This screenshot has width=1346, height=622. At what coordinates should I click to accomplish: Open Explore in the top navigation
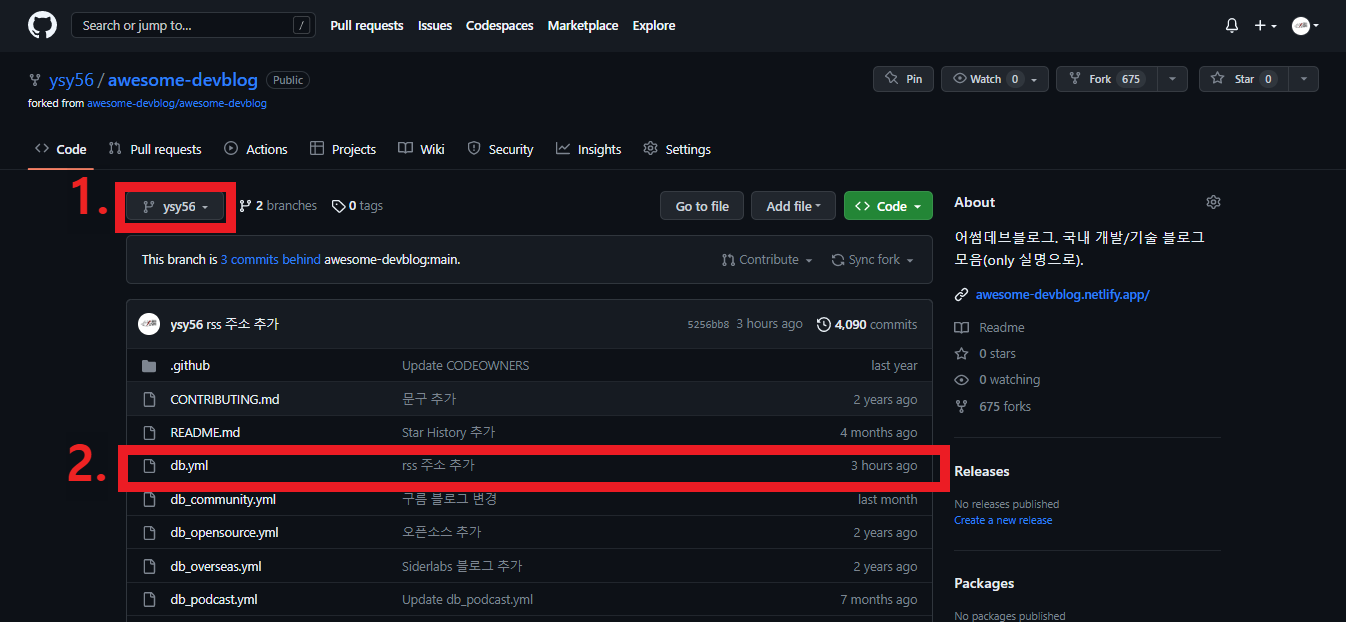point(654,25)
